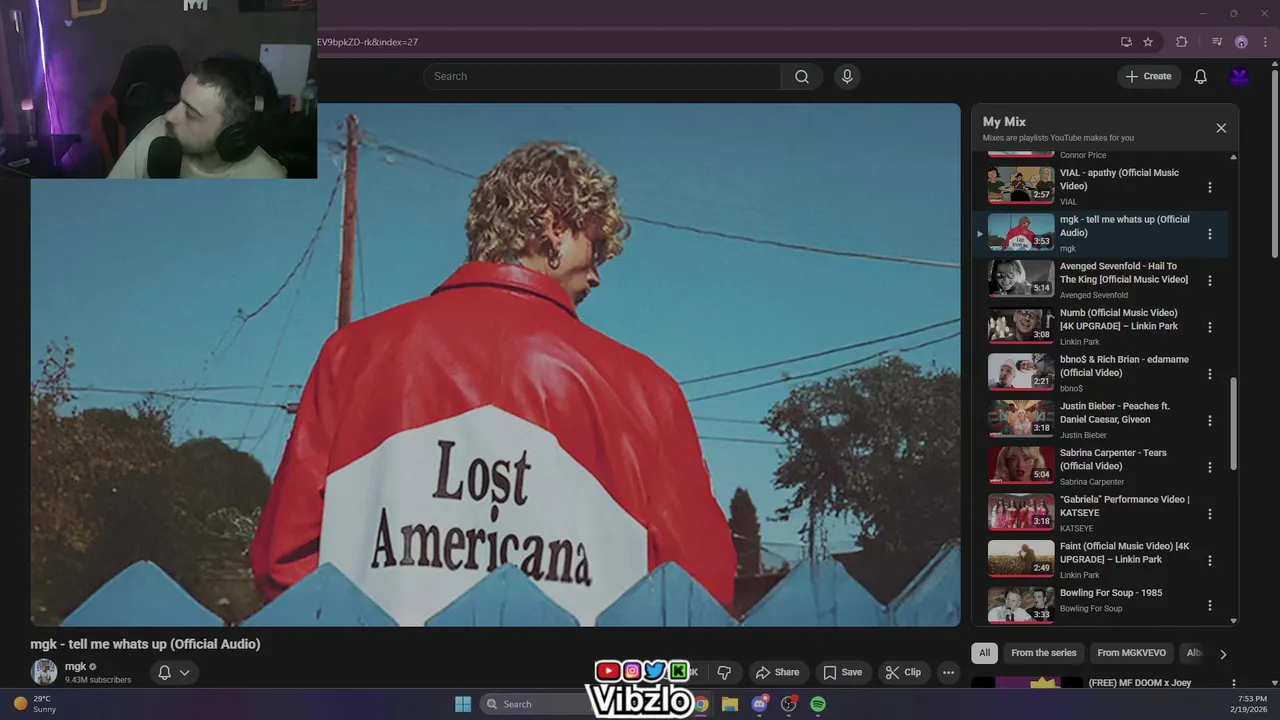Screen dimensions: 1280x720
Task: Start voice search with the microphone icon
Action: click(x=847, y=76)
